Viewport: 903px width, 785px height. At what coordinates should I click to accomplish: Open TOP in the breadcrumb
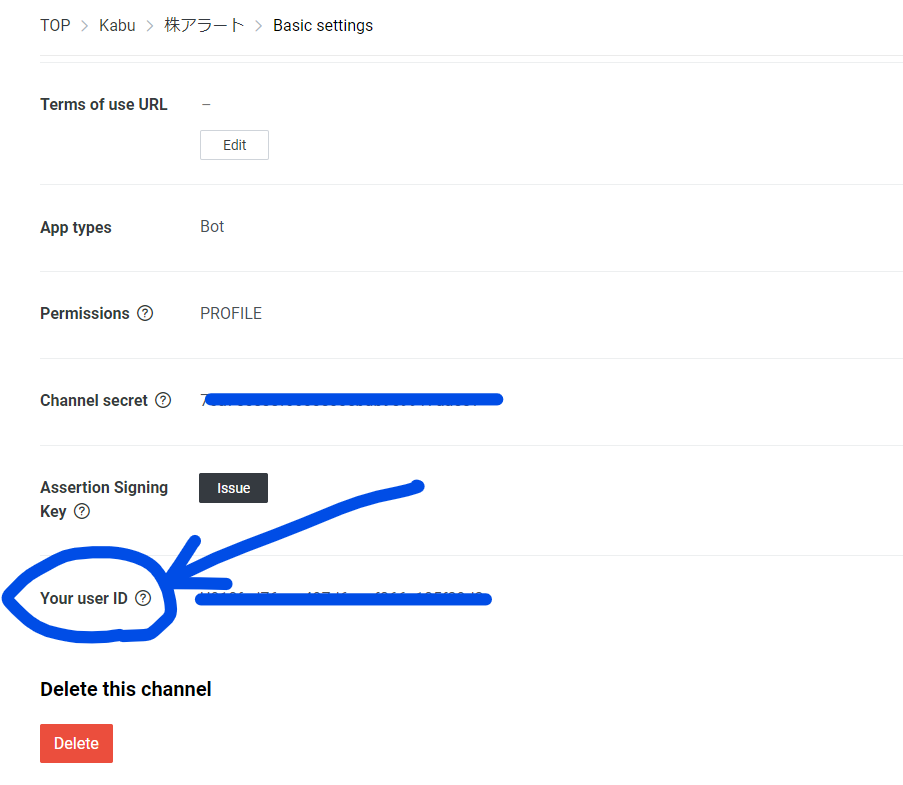click(55, 25)
